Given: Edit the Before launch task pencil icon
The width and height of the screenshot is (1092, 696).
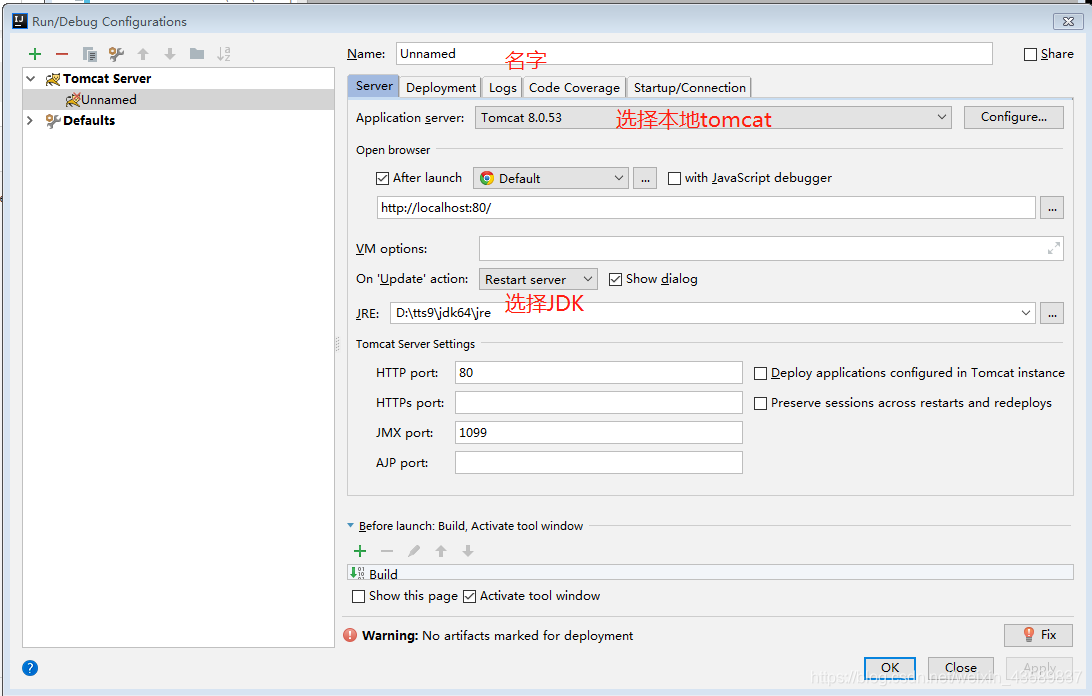Looking at the screenshot, I should pyautogui.click(x=414, y=551).
